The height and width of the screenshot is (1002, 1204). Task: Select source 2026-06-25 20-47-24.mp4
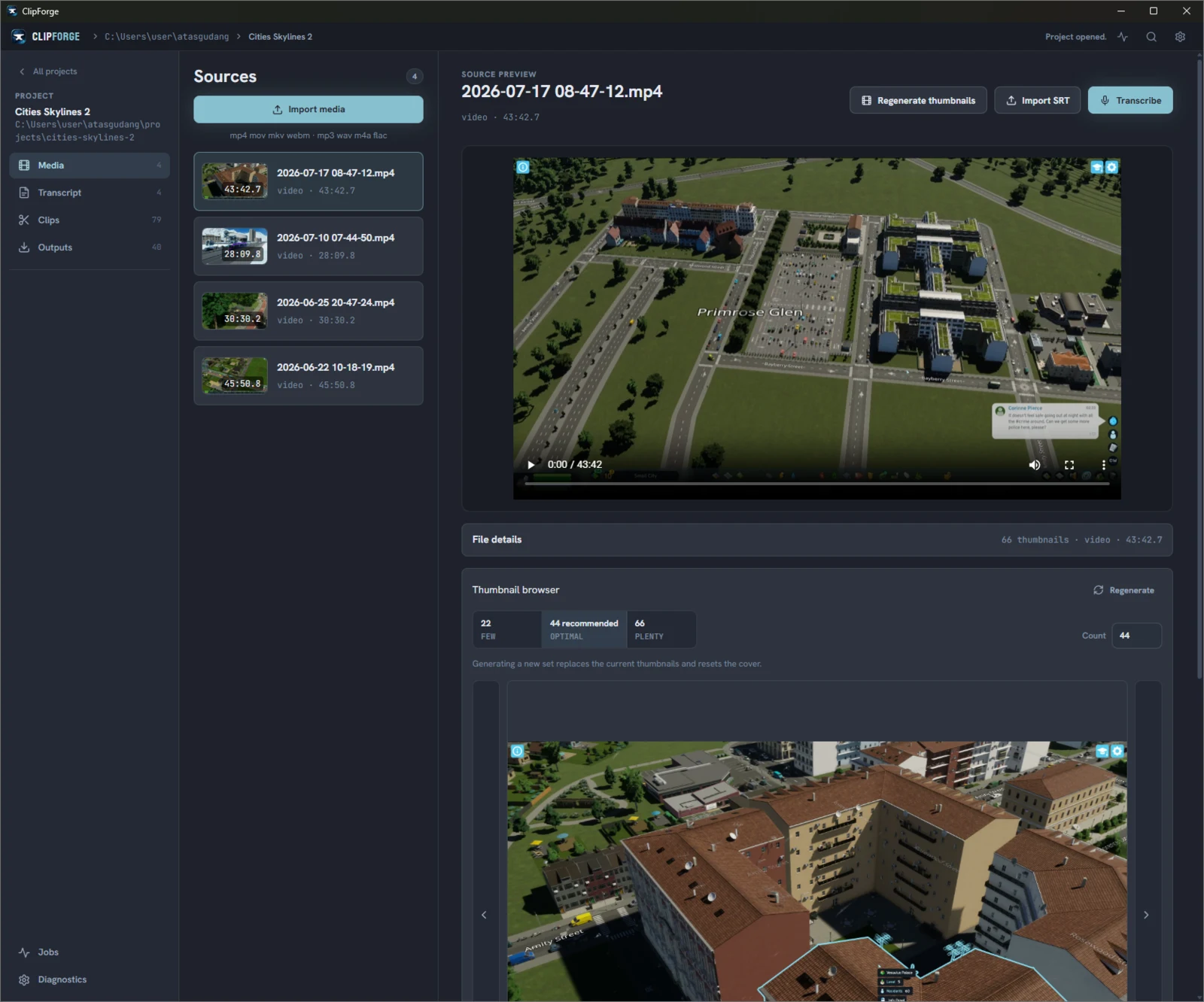[x=309, y=311]
